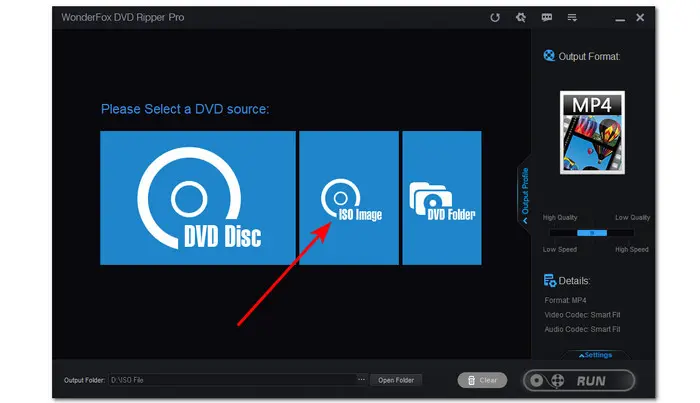Pick the DVD Folder source tile
The height and width of the screenshot is (403, 700).
(442, 198)
